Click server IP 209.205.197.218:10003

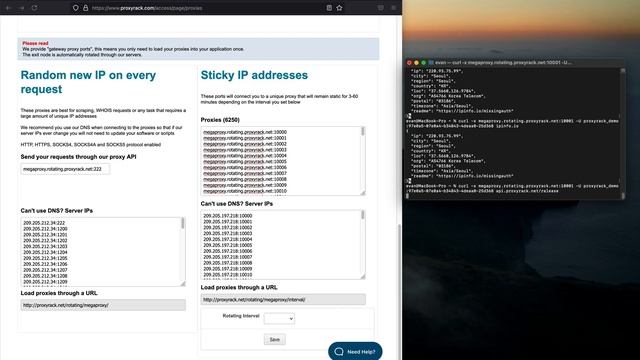(228, 233)
